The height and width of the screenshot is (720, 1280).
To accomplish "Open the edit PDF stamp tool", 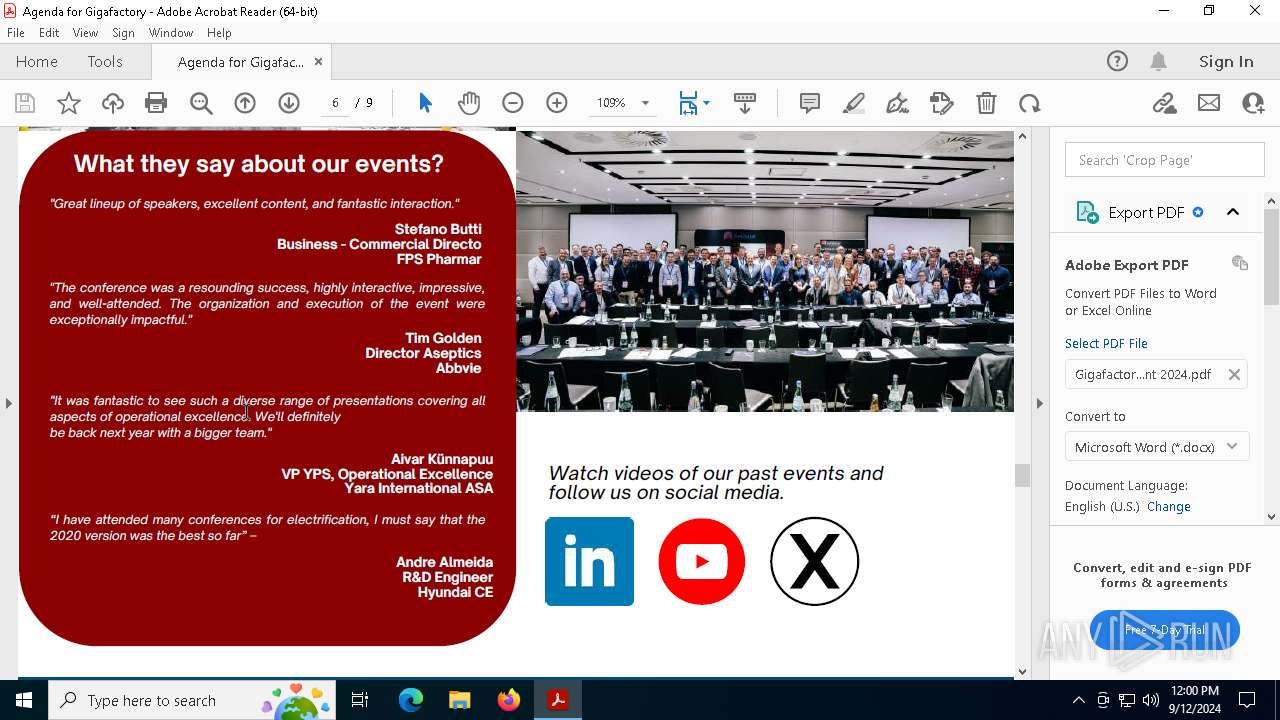I will tap(942, 103).
